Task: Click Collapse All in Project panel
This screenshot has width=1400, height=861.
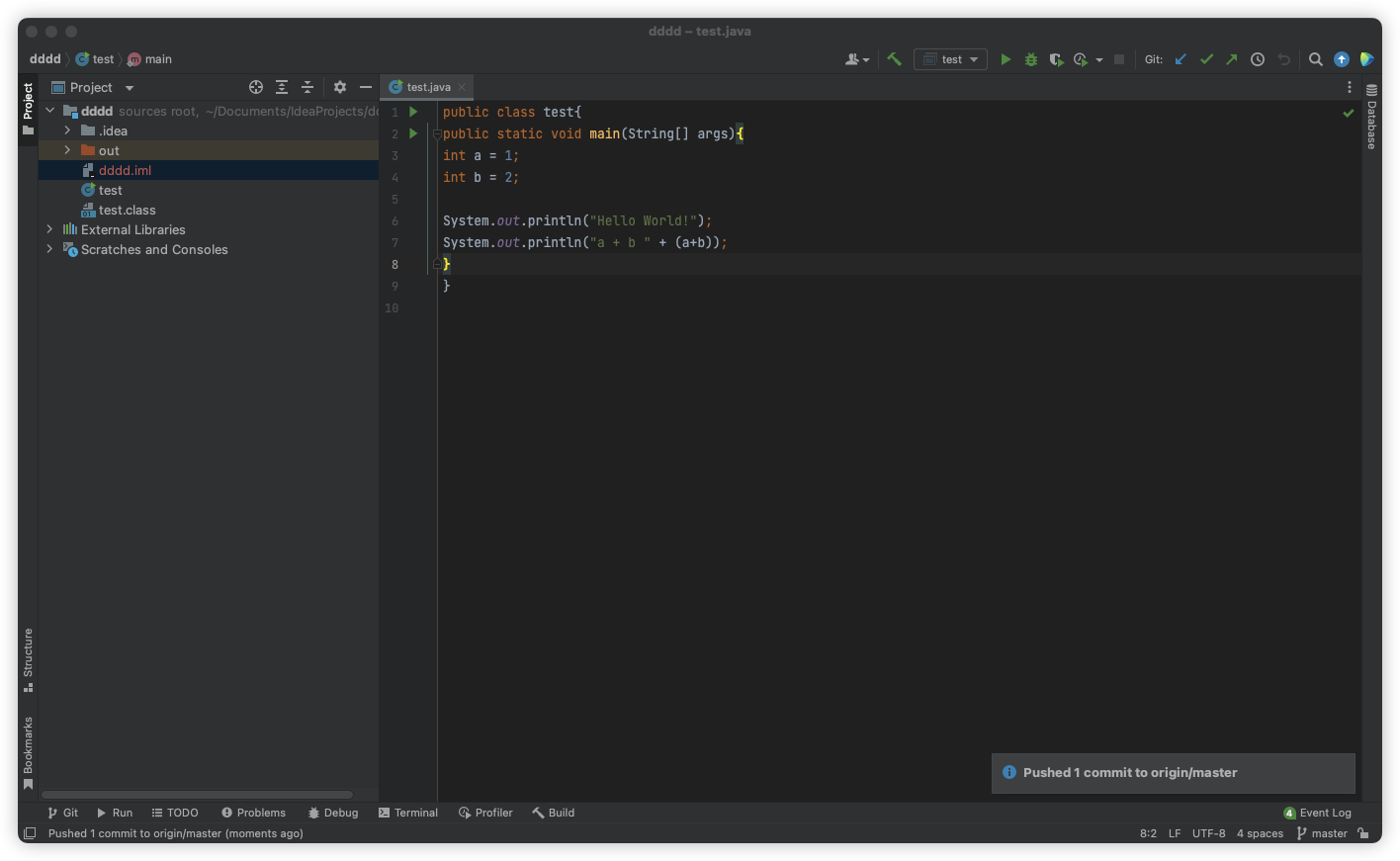Action: click(x=307, y=87)
